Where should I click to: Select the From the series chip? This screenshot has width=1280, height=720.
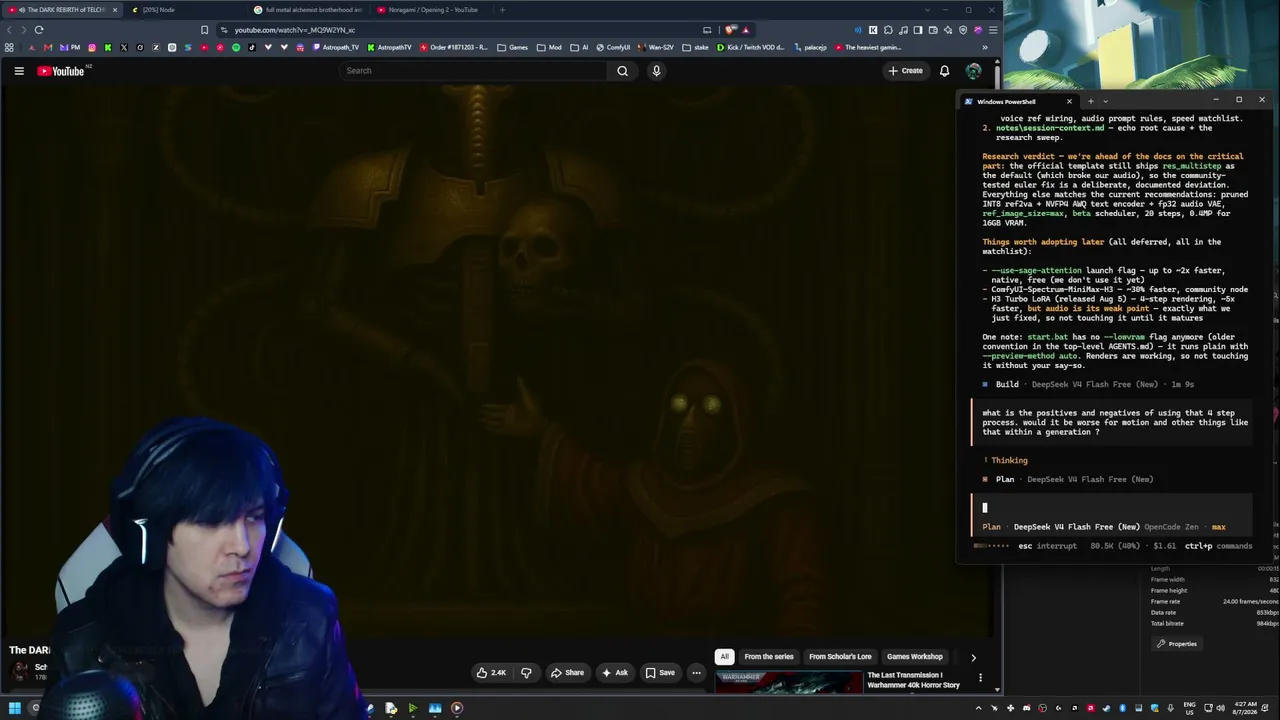point(769,657)
